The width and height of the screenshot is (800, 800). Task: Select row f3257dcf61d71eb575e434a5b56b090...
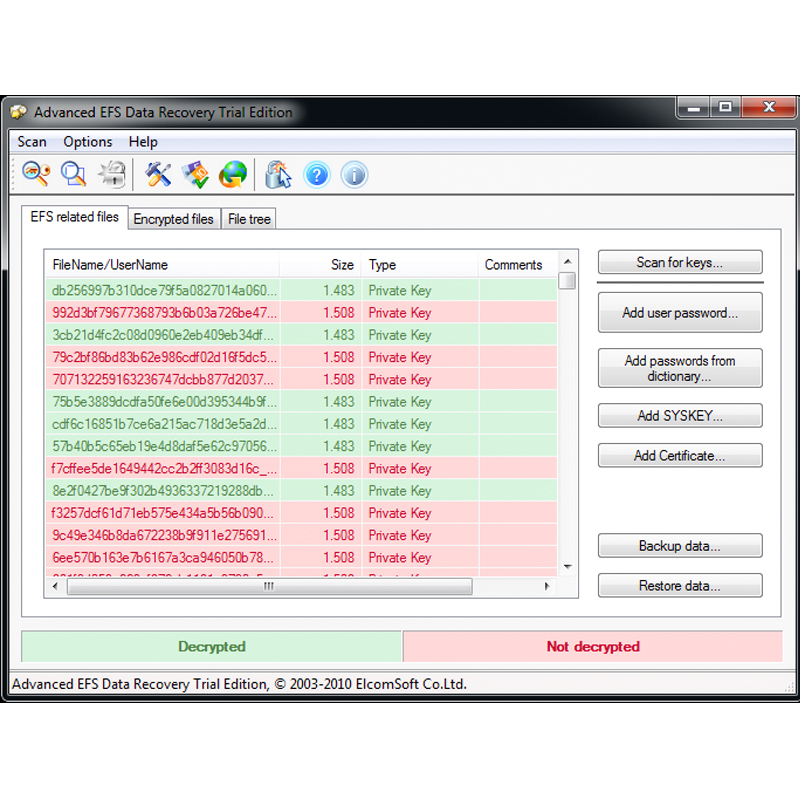tap(302, 513)
